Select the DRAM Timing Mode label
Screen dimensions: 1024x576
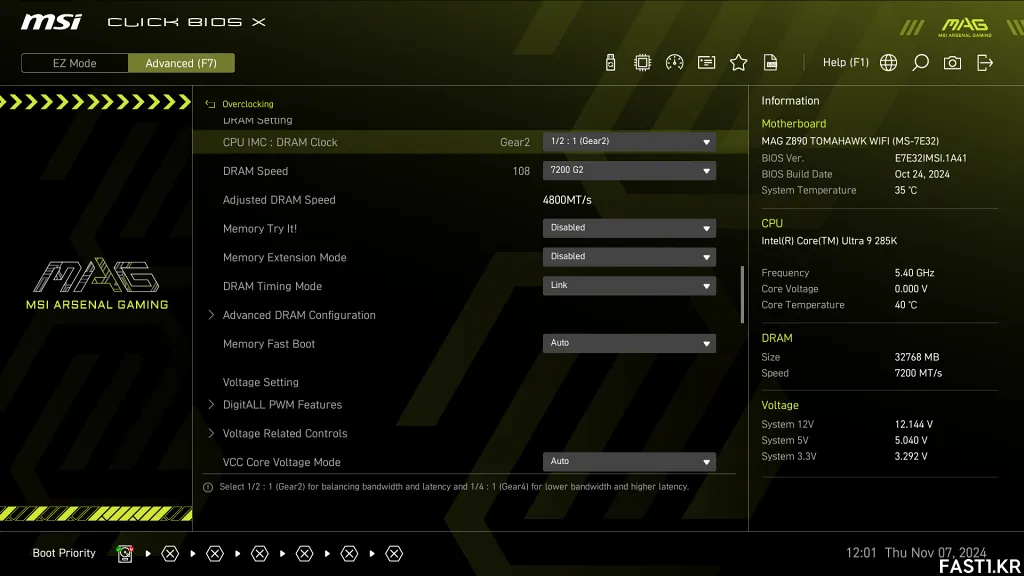[x=272, y=286]
